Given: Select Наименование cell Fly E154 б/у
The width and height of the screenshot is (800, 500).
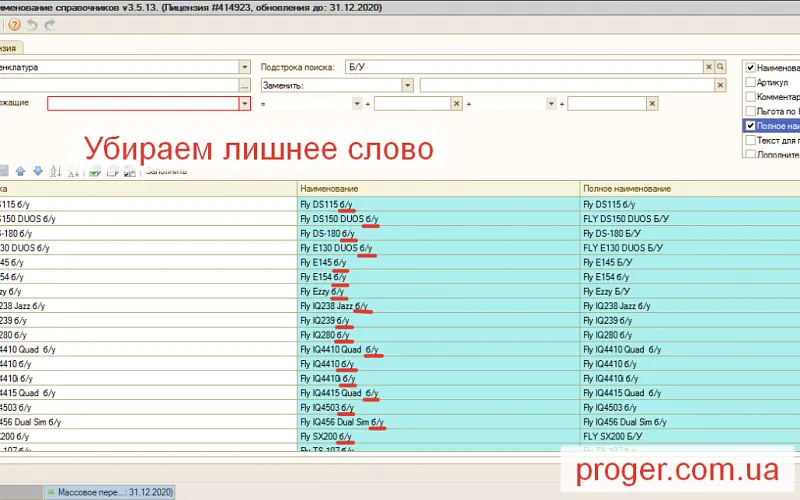Looking at the screenshot, I should (438, 277).
